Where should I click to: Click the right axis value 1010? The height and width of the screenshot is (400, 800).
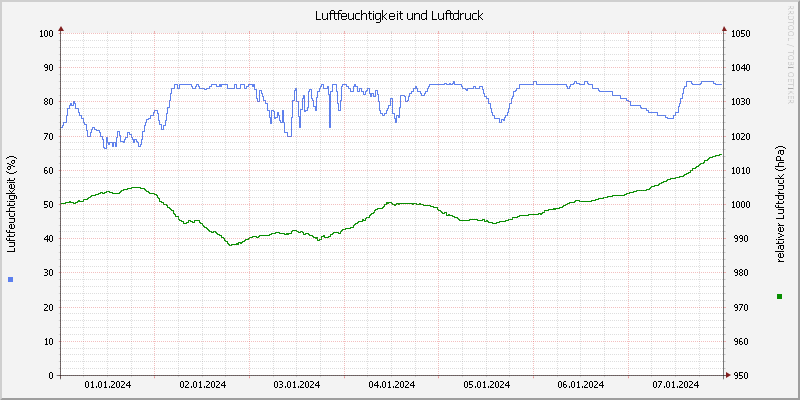click(740, 170)
